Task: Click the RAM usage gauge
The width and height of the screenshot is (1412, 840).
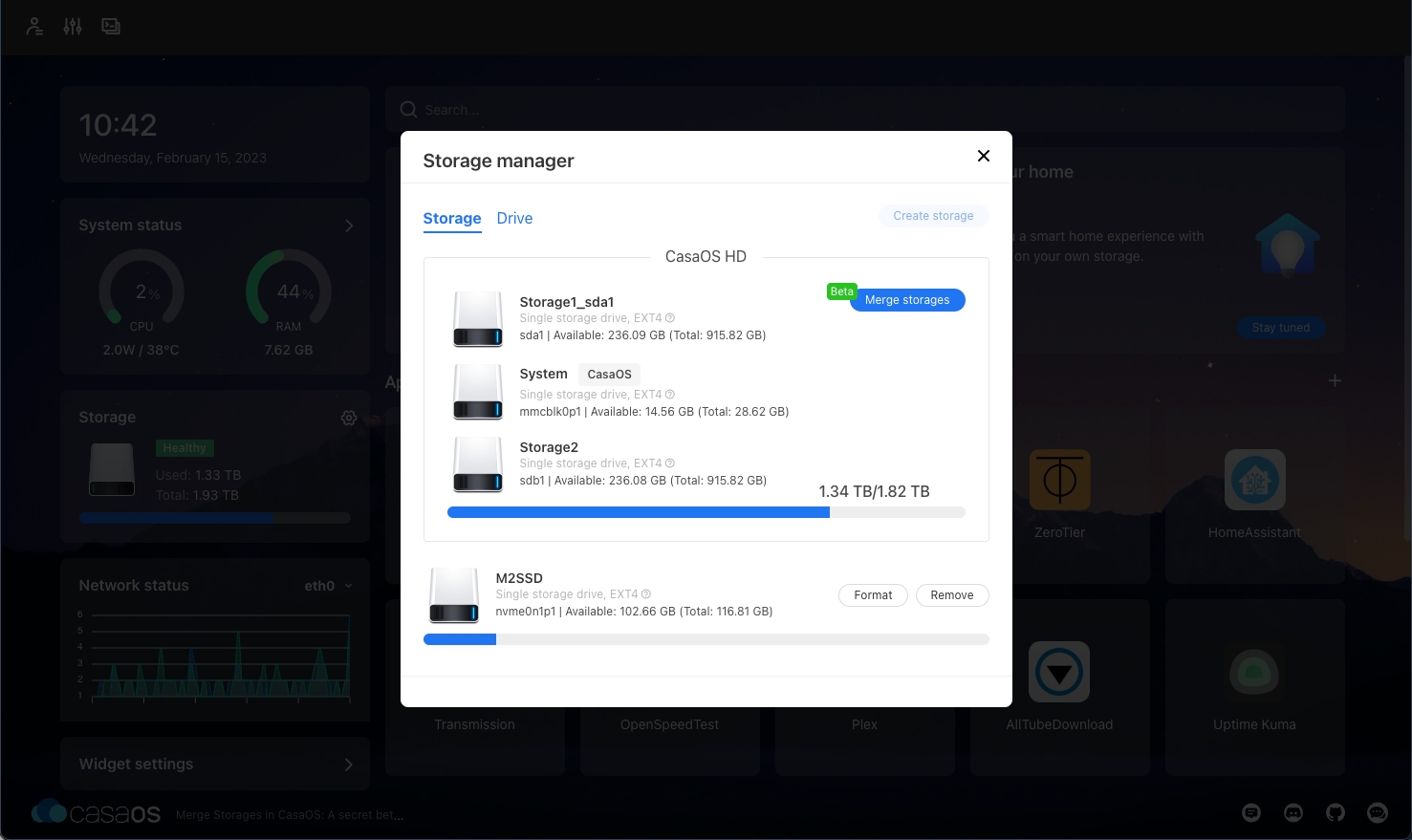Action: tap(289, 291)
